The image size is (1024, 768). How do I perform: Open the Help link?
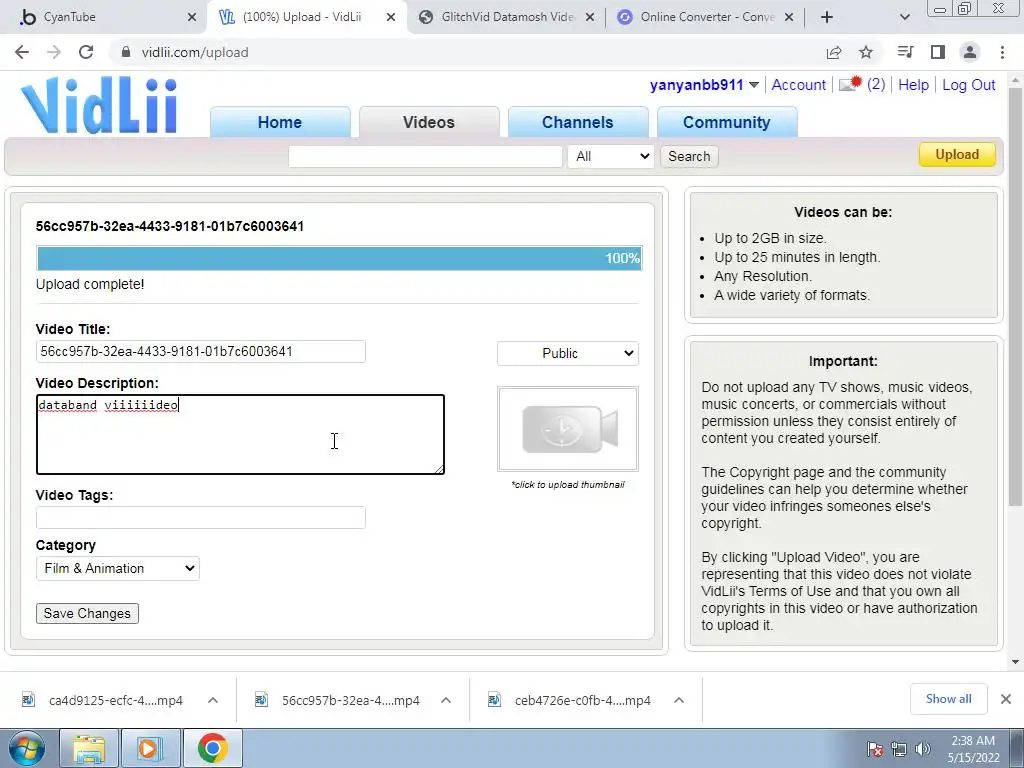point(913,85)
